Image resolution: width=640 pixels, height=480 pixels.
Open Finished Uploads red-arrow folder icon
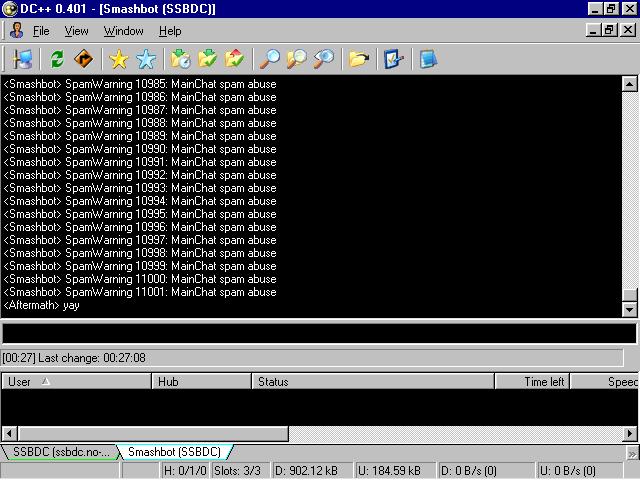point(234,59)
